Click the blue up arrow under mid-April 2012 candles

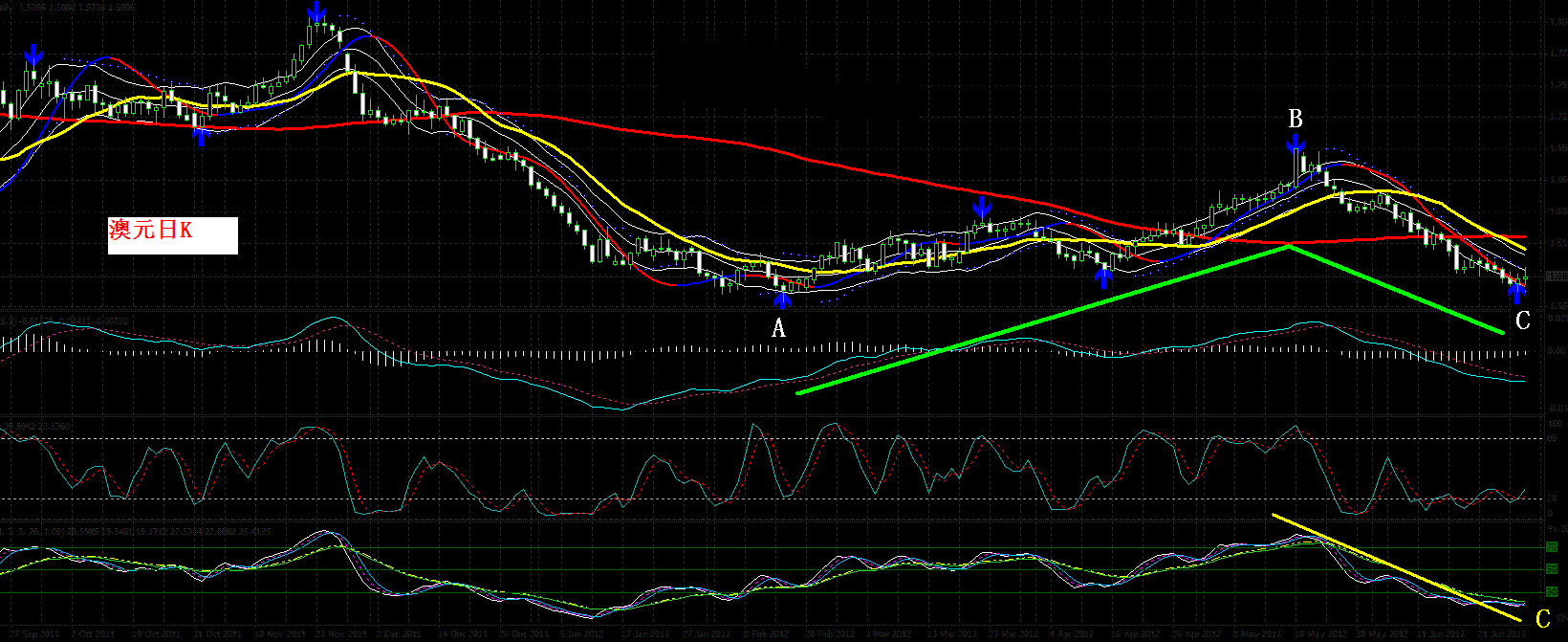click(1103, 277)
